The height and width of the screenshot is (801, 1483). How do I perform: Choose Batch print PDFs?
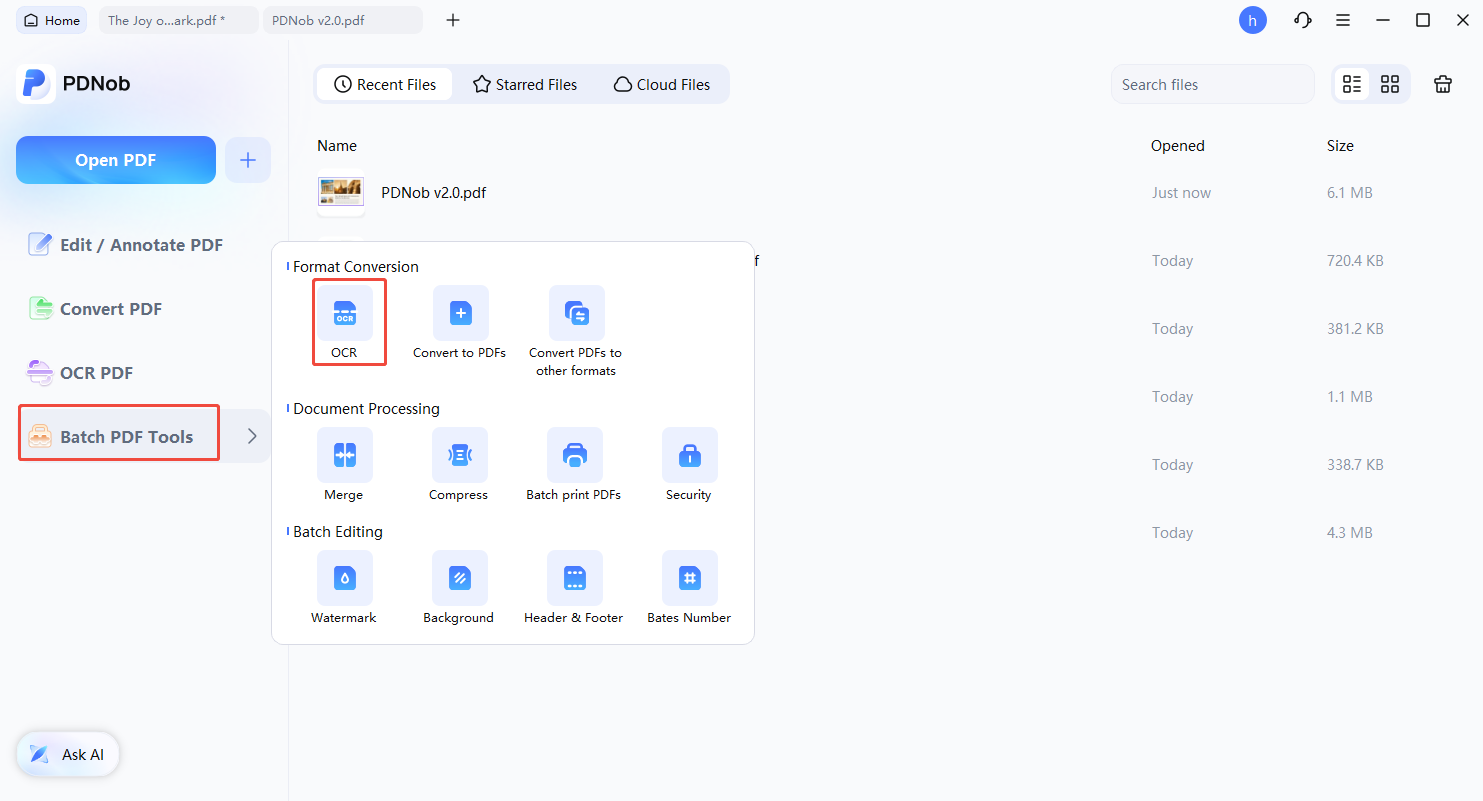(574, 455)
